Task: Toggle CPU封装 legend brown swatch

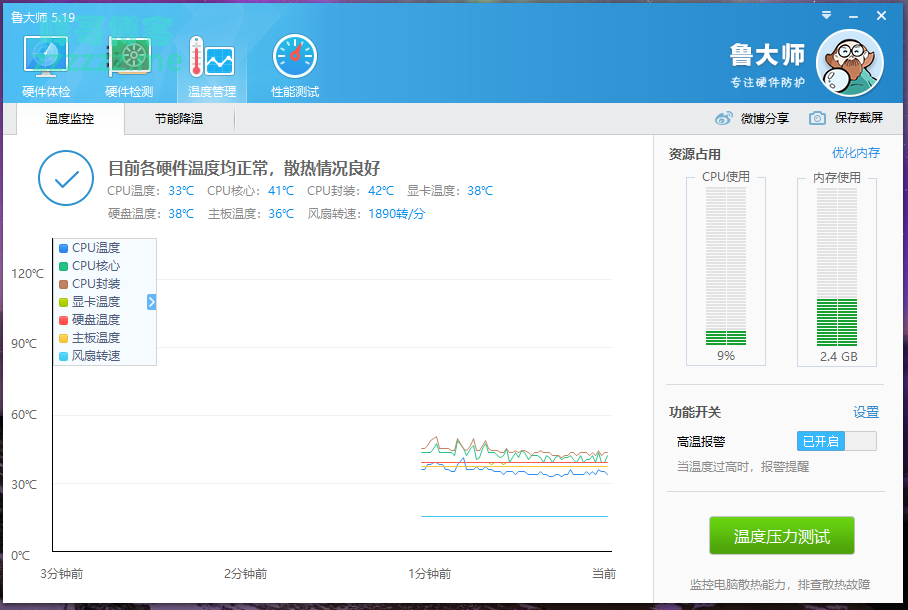Action: (x=64, y=284)
